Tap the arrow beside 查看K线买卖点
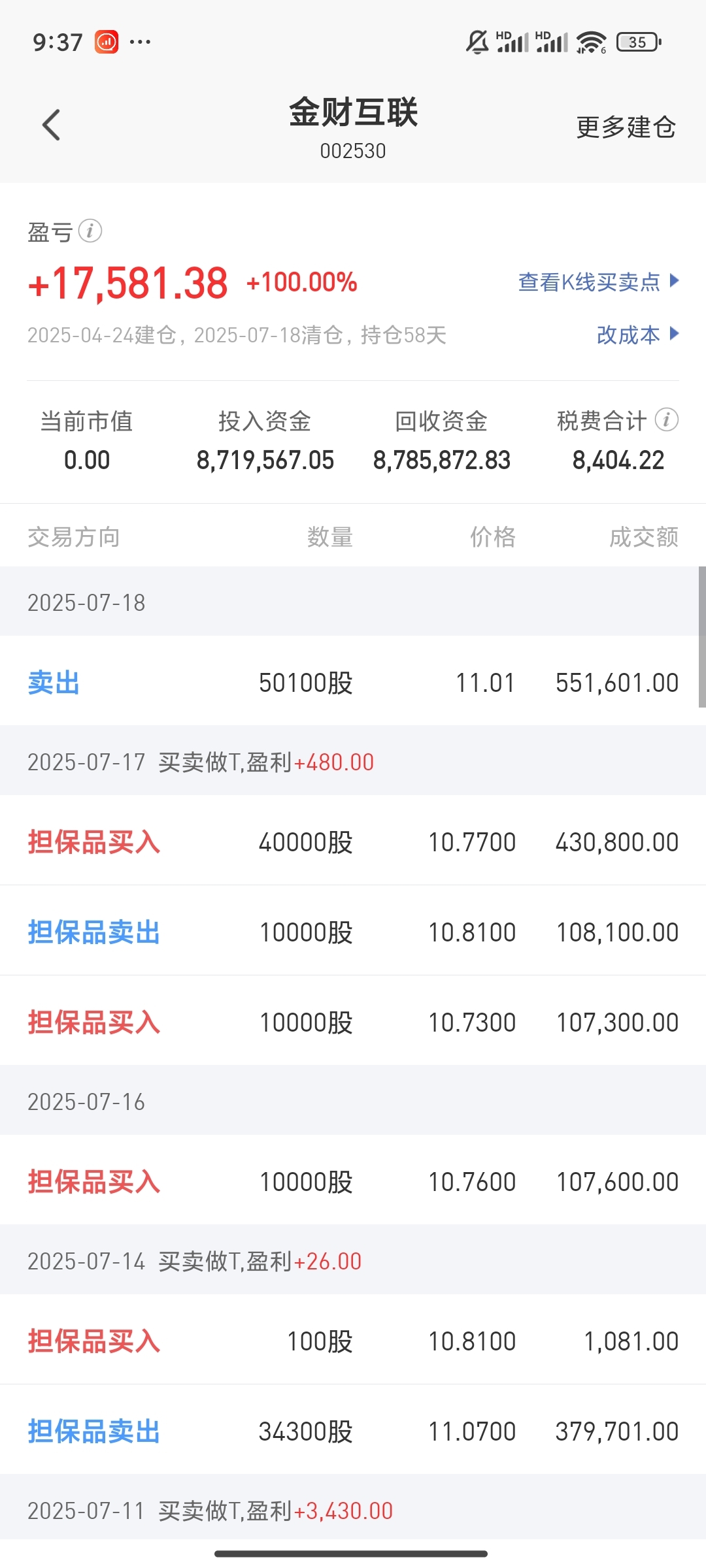The height and width of the screenshot is (1568, 706). click(674, 282)
